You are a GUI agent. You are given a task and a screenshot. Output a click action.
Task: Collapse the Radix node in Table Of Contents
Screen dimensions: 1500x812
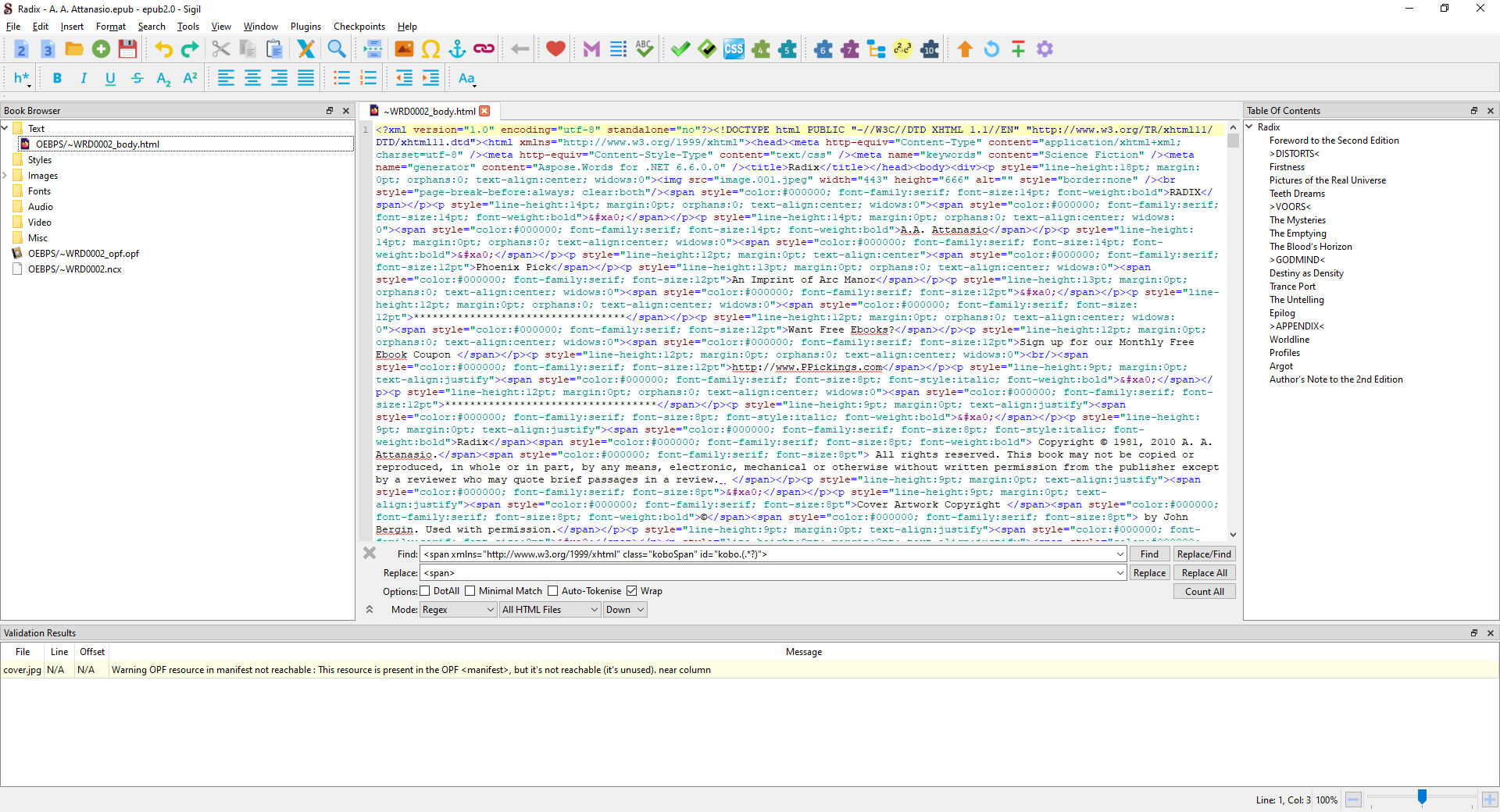[x=1249, y=126]
